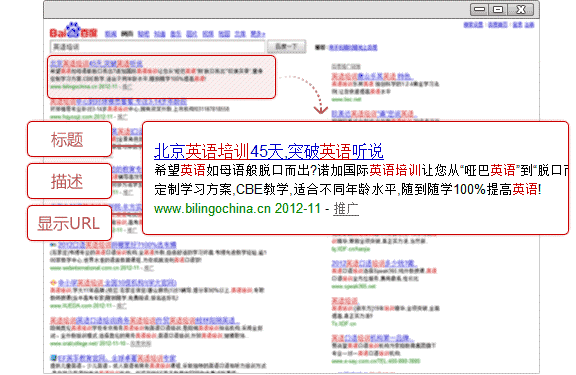Click the Baidu paw logo

point(73,30)
